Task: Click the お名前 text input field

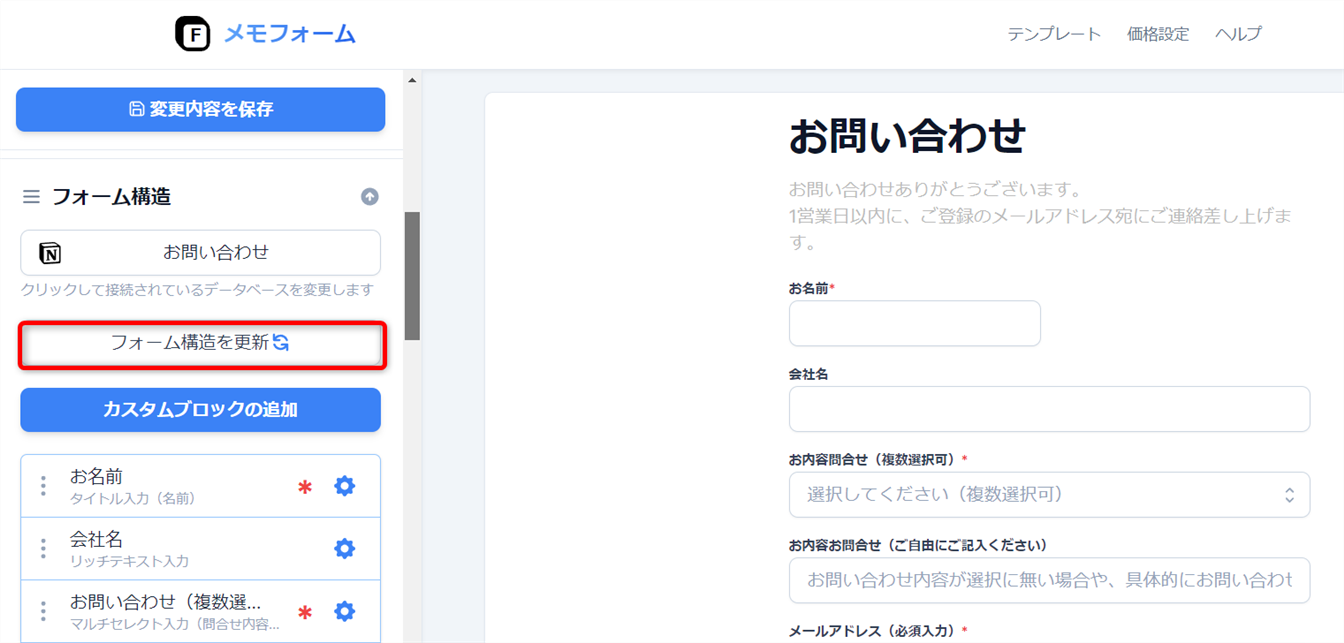Action: pyautogui.click(x=914, y=324)
